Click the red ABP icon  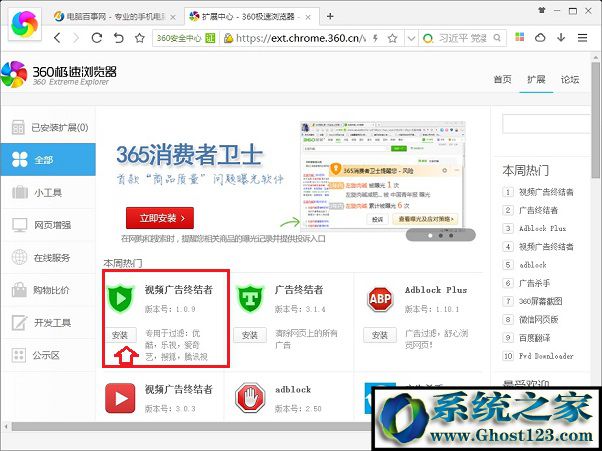point(380,299)
